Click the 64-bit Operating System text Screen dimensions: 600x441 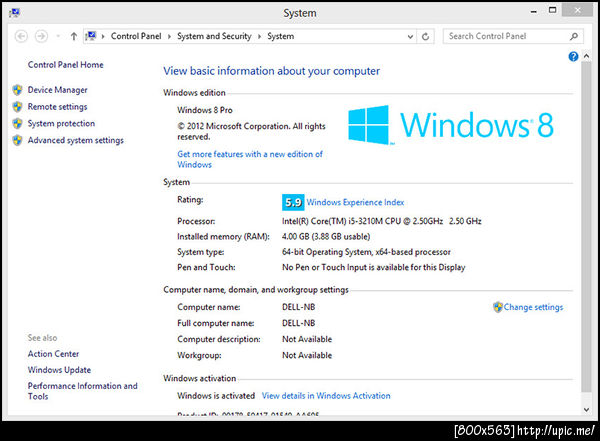click(366, 252)
